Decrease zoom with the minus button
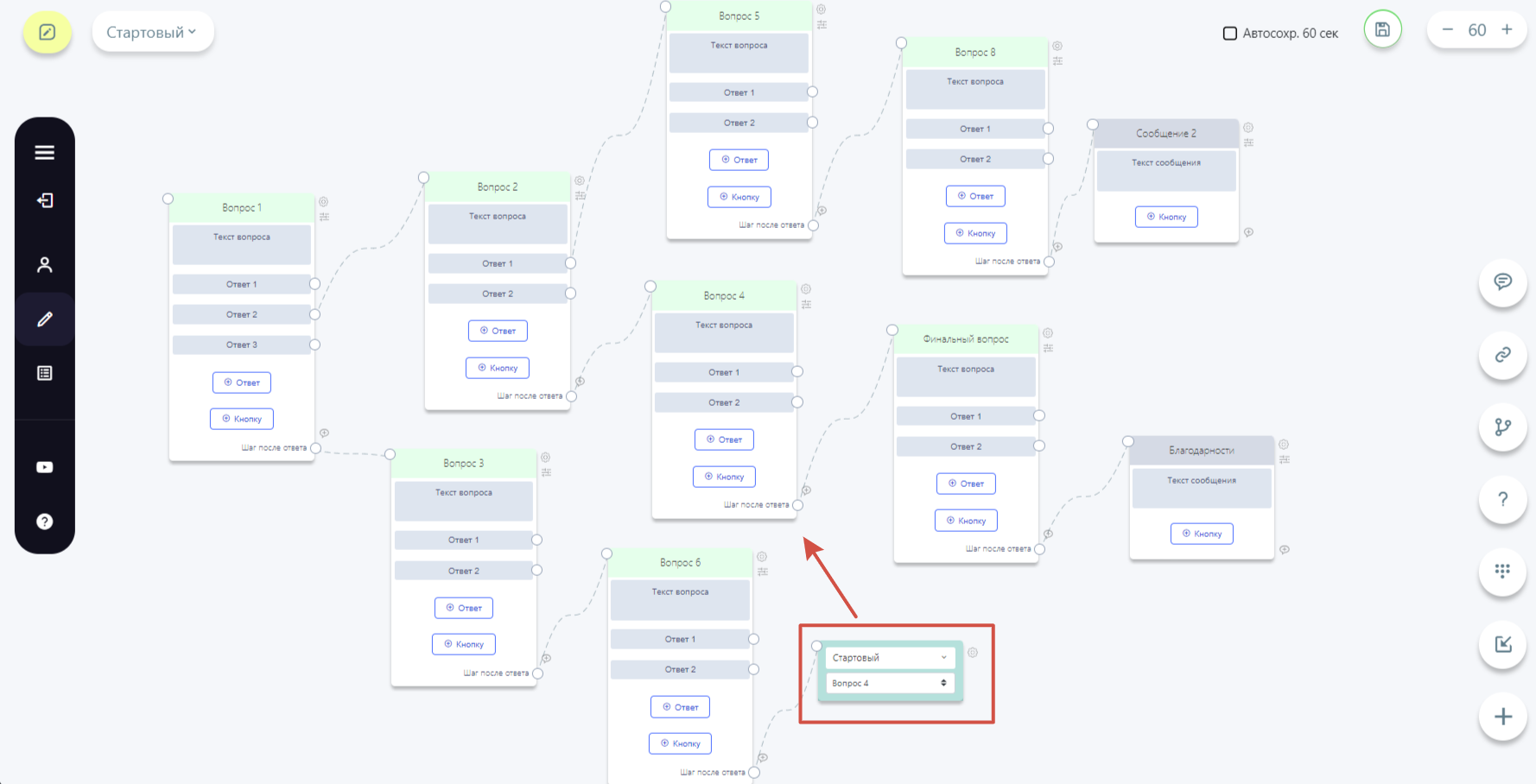This screenshot has width=1536, height=784. click(1447, 29)
